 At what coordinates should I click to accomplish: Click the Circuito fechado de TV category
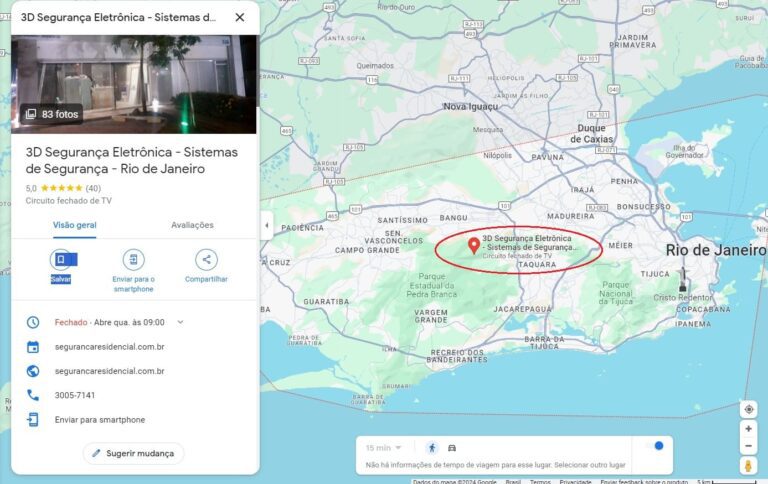[x=69, y=201]
